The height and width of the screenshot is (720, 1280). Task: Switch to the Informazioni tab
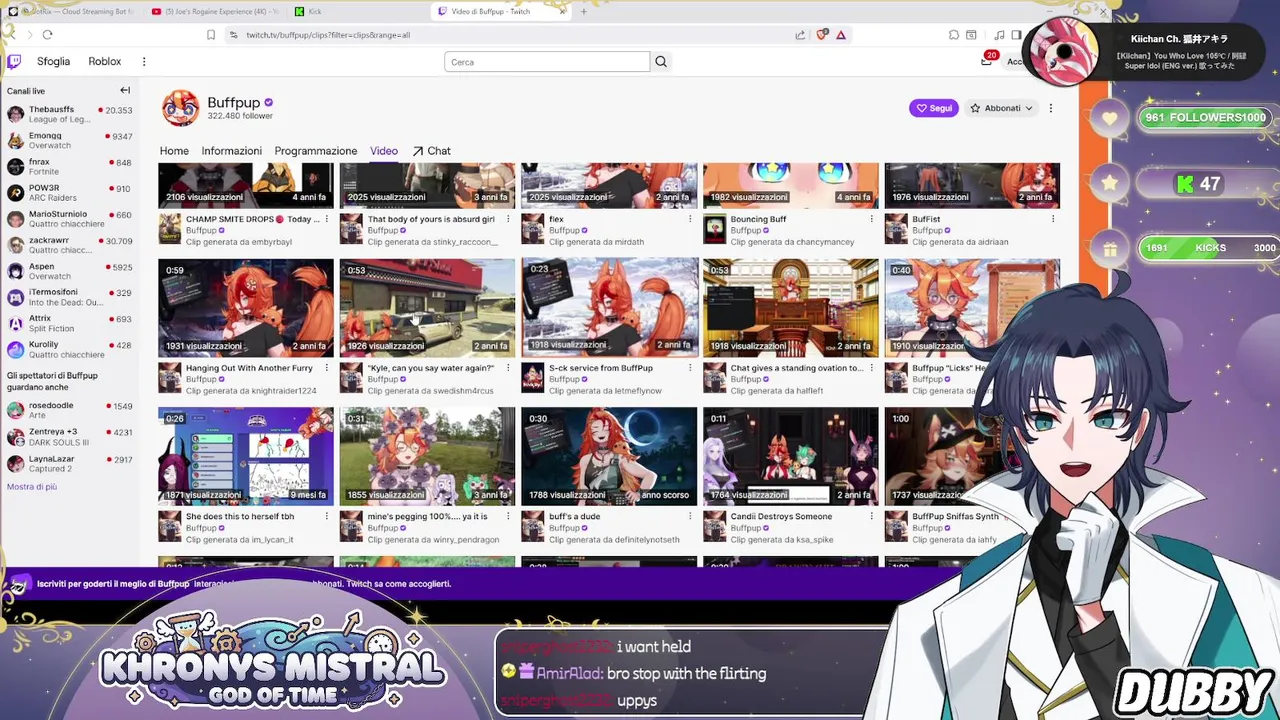point(231,151)
